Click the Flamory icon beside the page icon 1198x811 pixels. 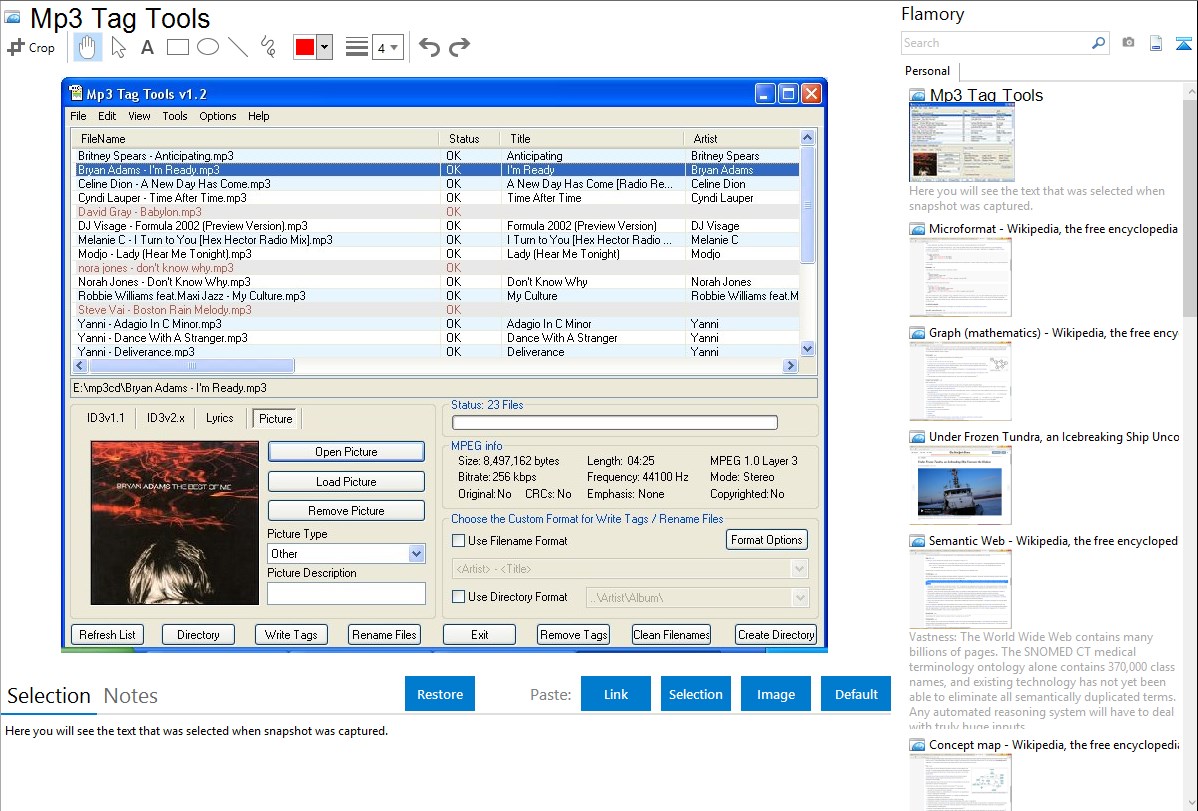[1184, 43]
